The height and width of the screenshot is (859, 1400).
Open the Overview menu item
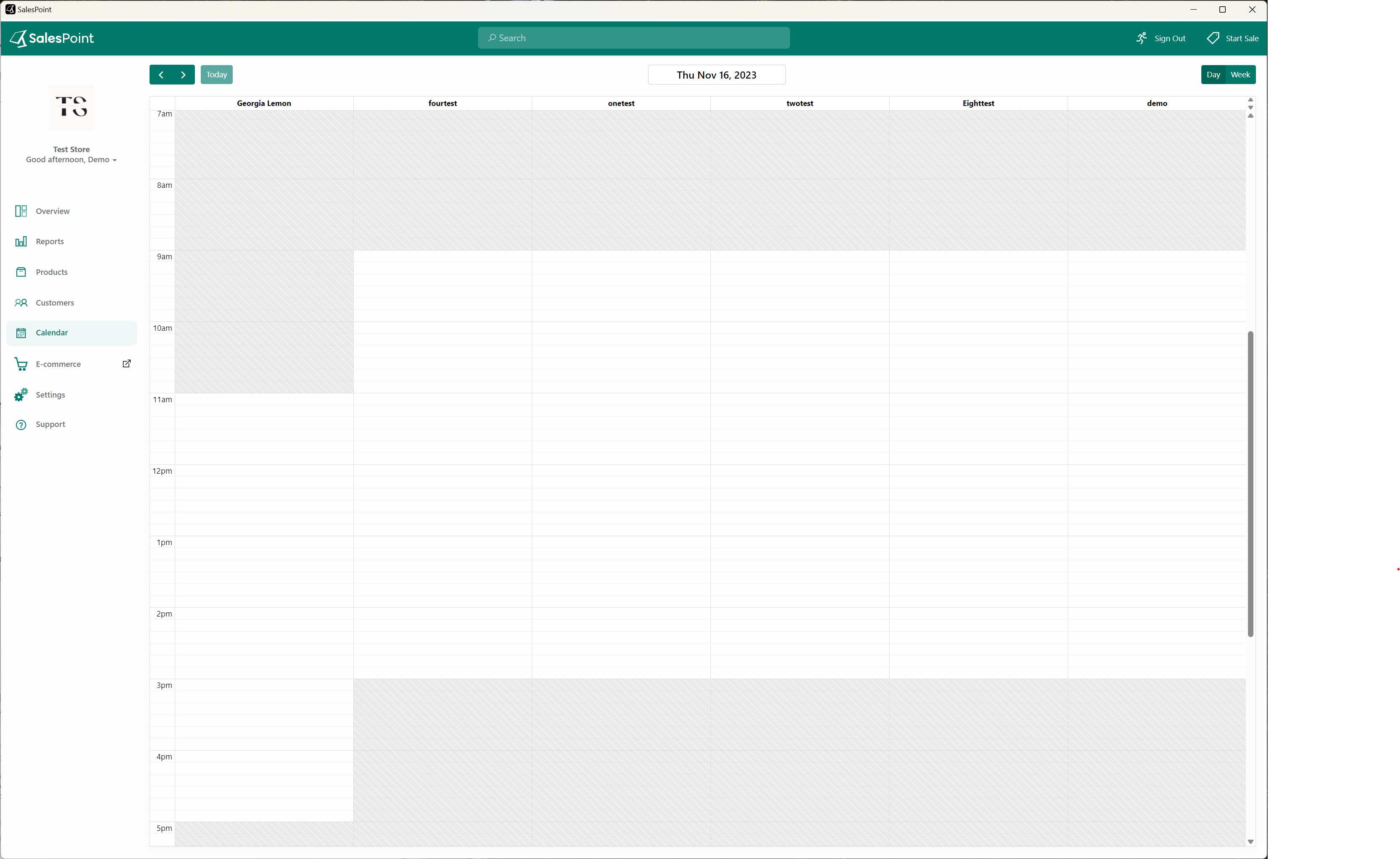(x=71, y=211)
